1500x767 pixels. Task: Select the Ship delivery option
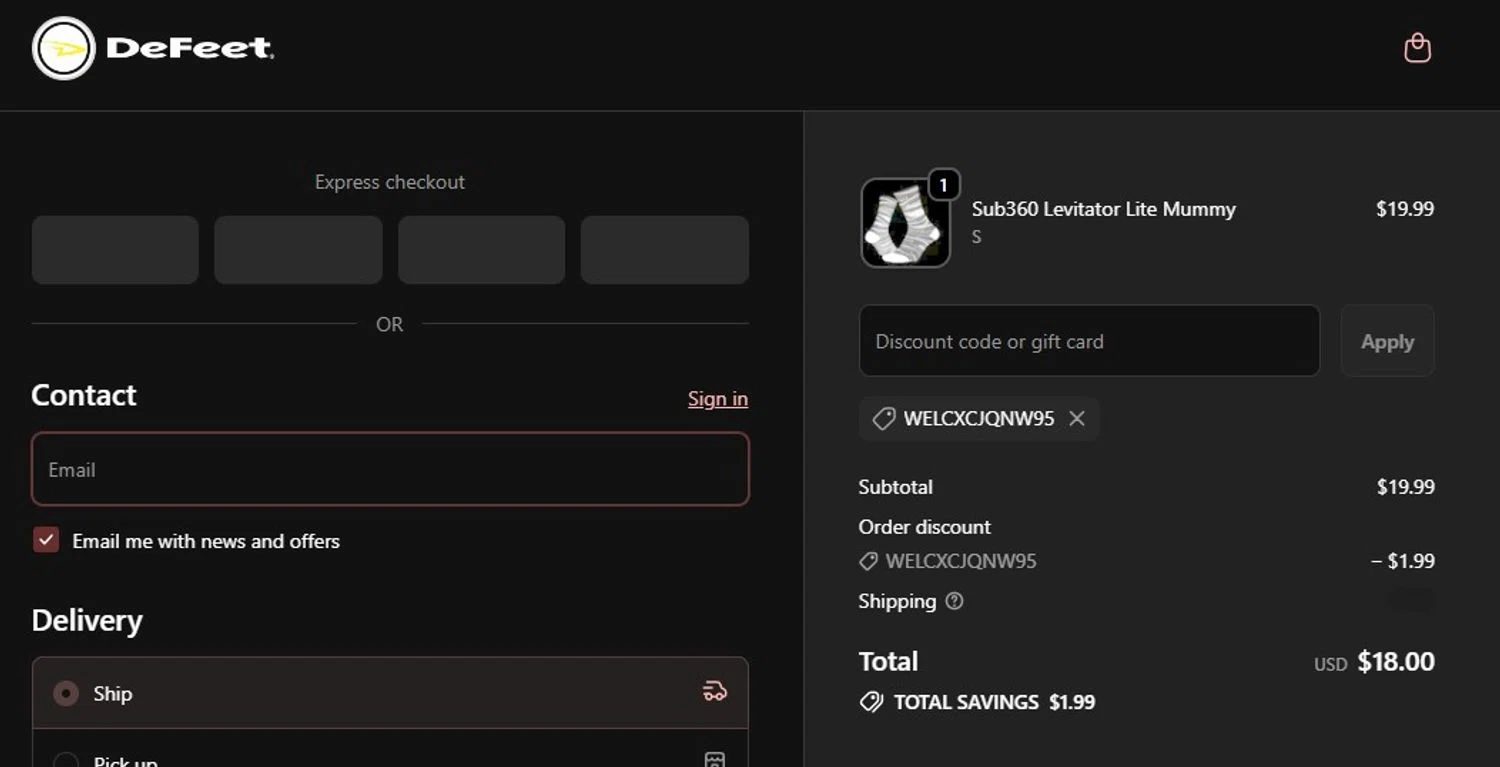(390, 693)
